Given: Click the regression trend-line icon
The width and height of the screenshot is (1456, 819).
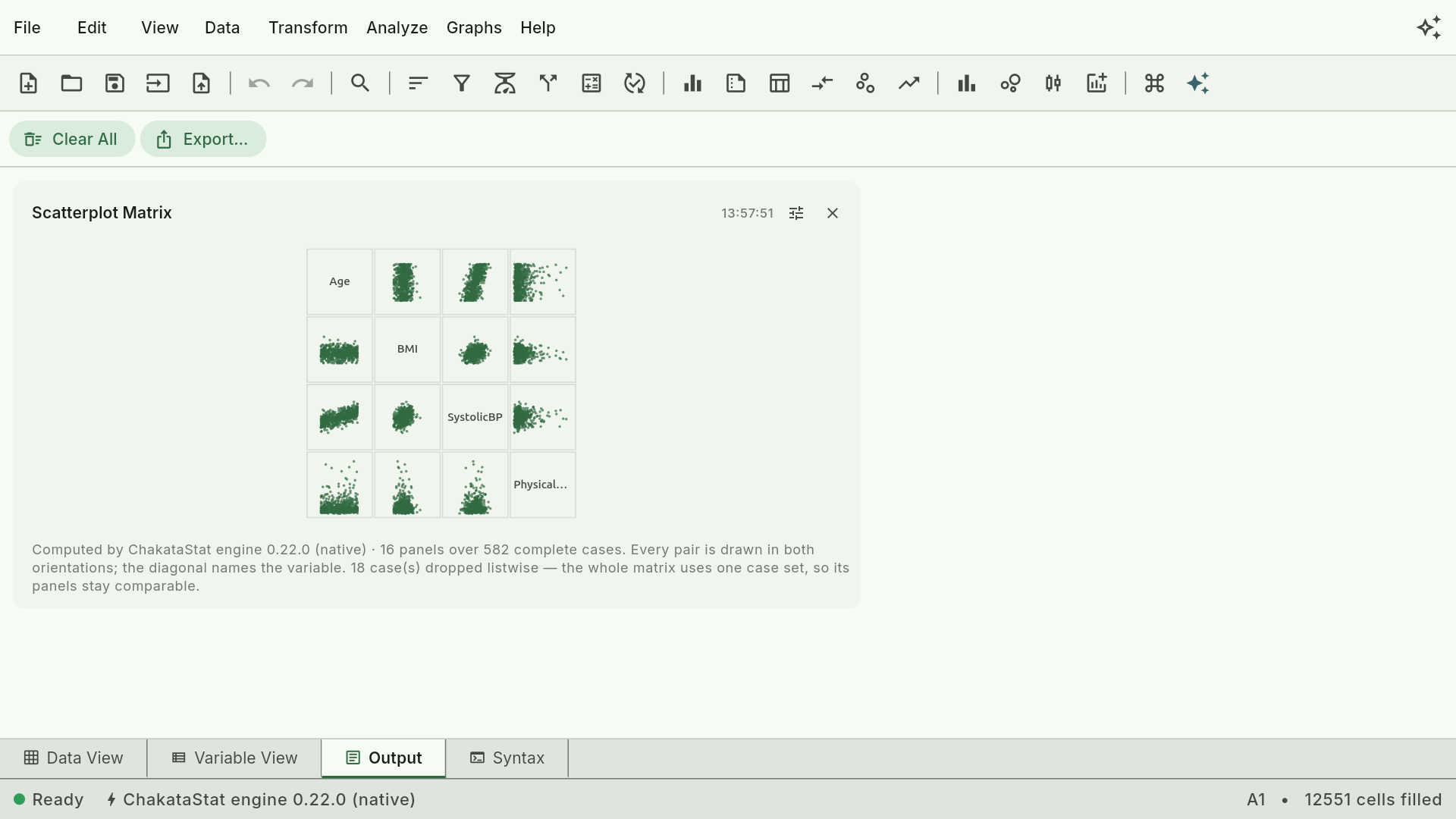Looking at the screenshot, I should pos(909,83).
